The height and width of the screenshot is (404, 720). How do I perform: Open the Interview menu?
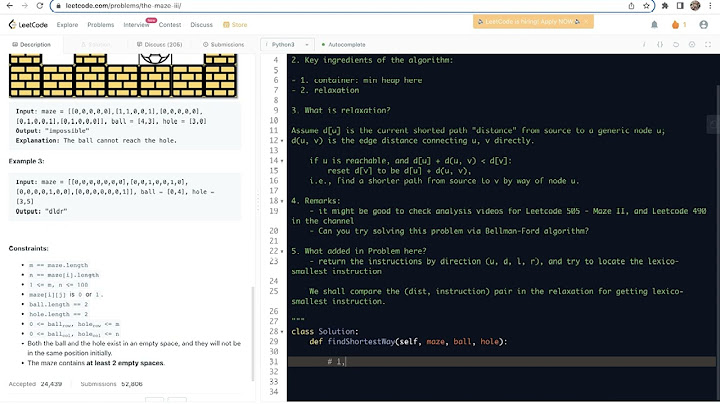point(136,25)
